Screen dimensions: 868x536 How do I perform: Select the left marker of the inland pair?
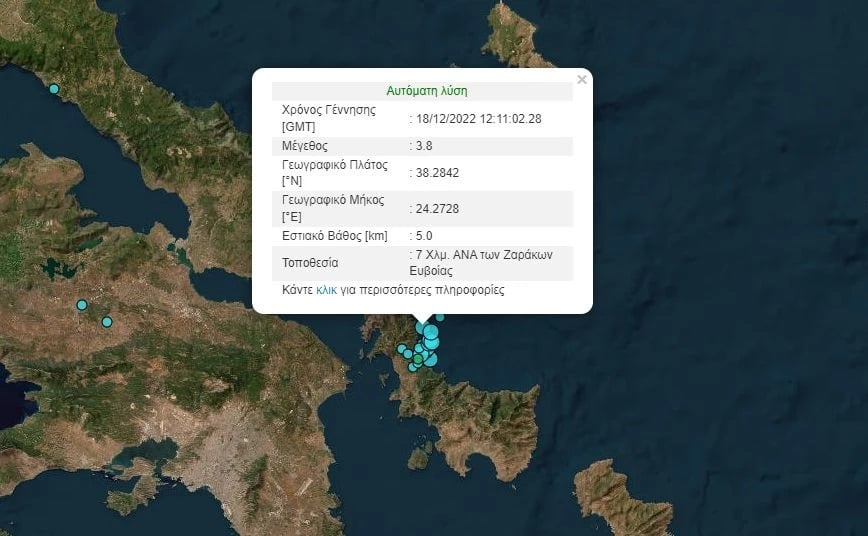point(82,305)
